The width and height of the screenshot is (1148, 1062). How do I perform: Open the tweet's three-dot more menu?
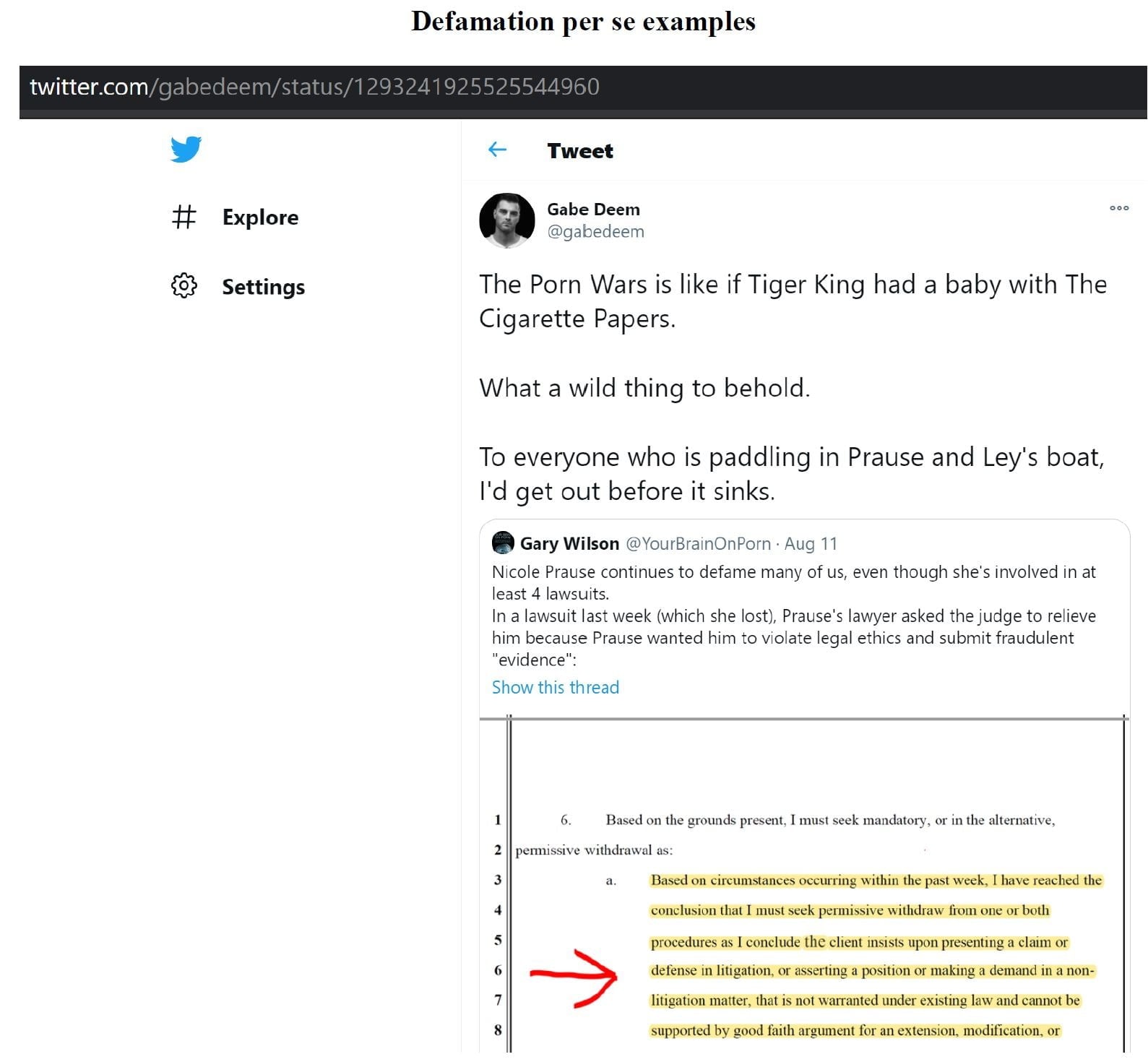click(x=1118, y=208)
